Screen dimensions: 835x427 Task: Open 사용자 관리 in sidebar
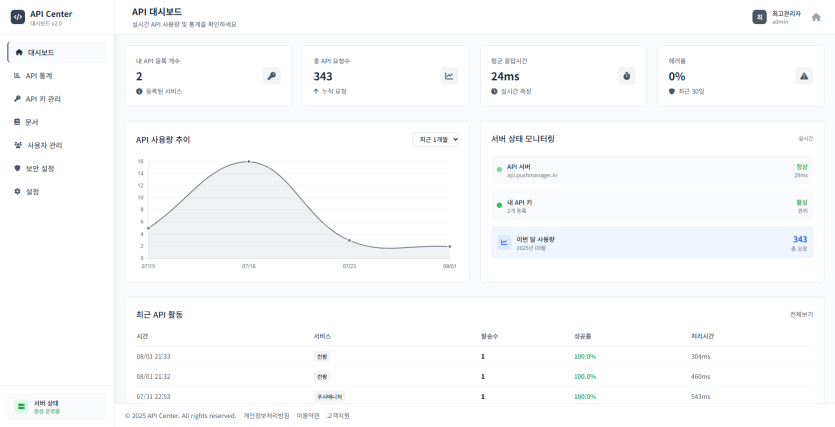click(44, 145)
